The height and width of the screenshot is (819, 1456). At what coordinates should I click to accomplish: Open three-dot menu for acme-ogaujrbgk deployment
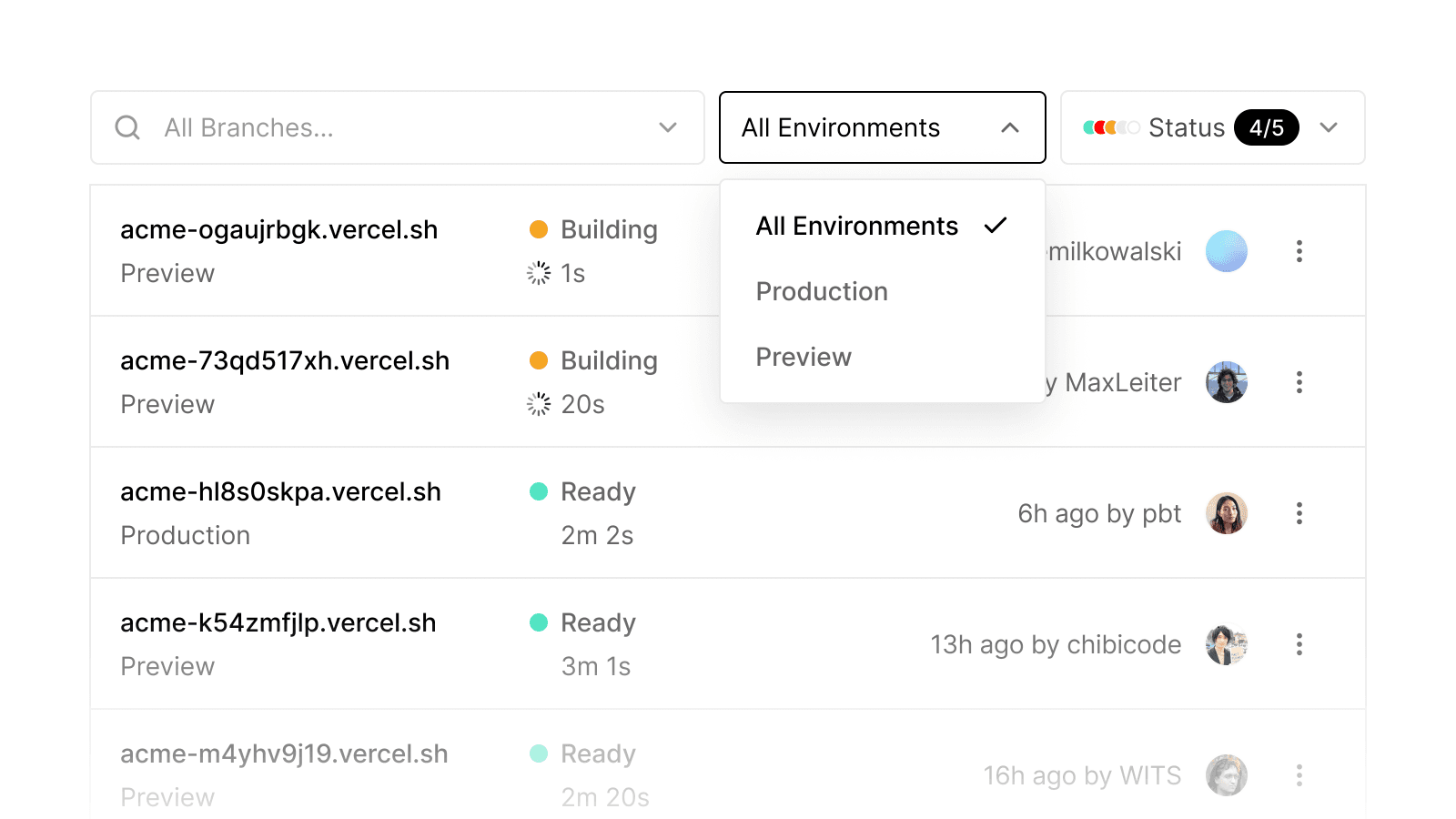(1299, 251)
